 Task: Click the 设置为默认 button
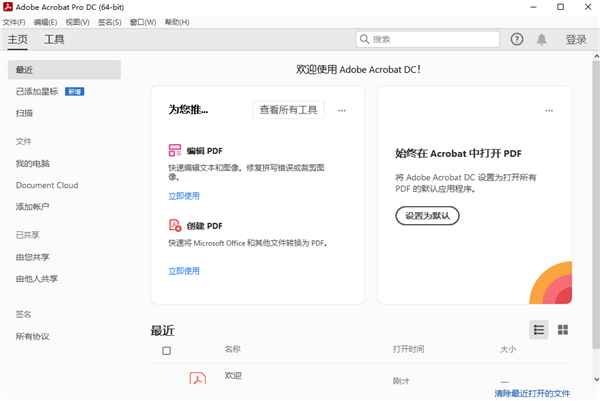click(427, 215)
